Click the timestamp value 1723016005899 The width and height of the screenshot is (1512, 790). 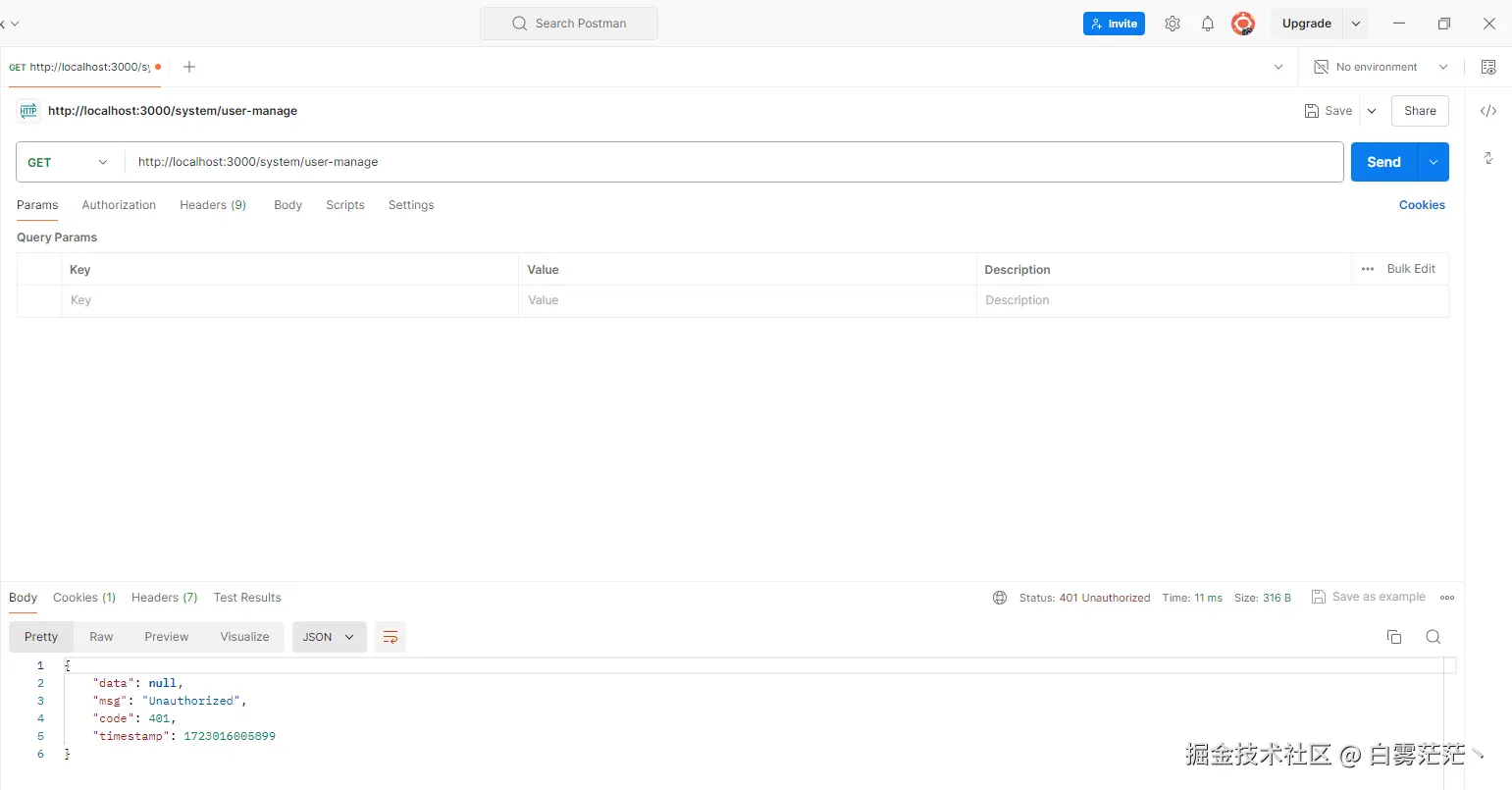230,736
